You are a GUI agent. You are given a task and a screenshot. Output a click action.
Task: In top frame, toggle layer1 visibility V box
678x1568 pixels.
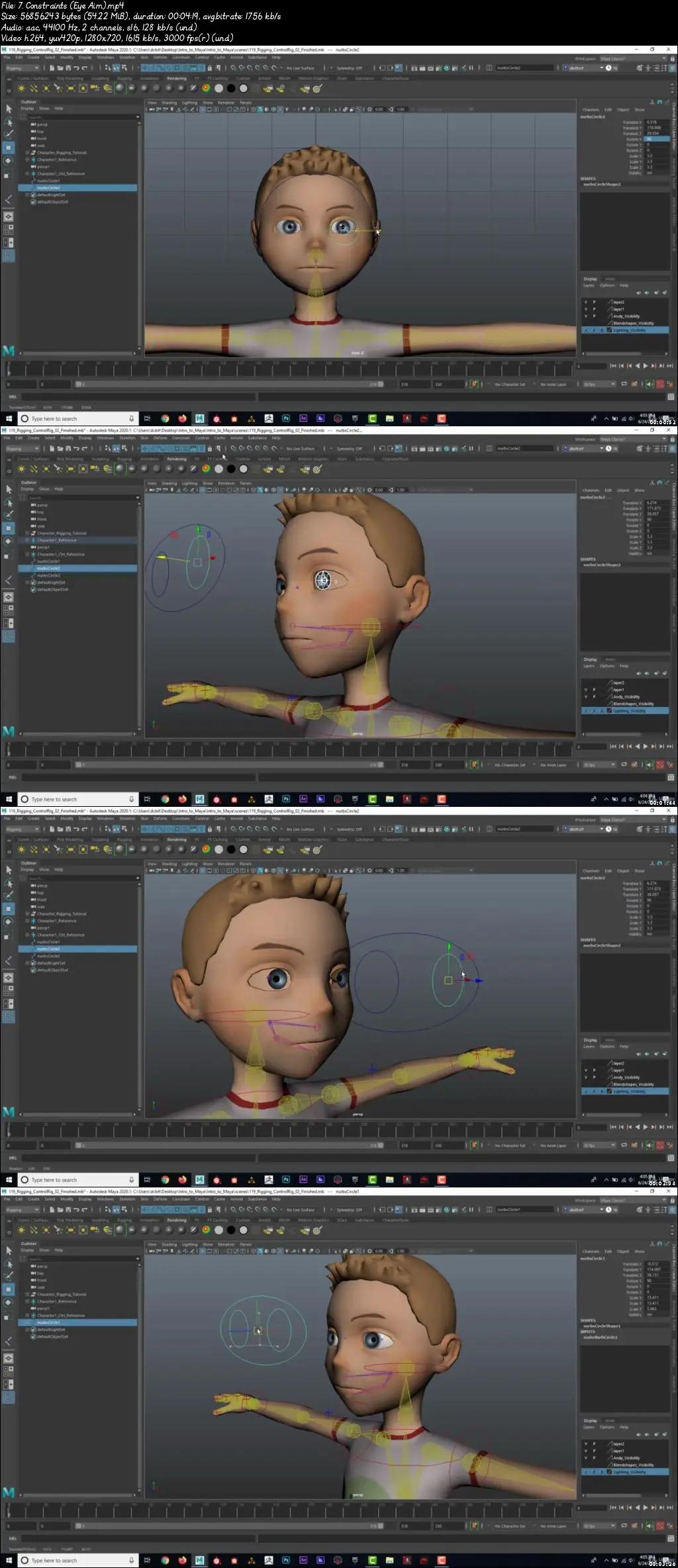coord(585,309)
